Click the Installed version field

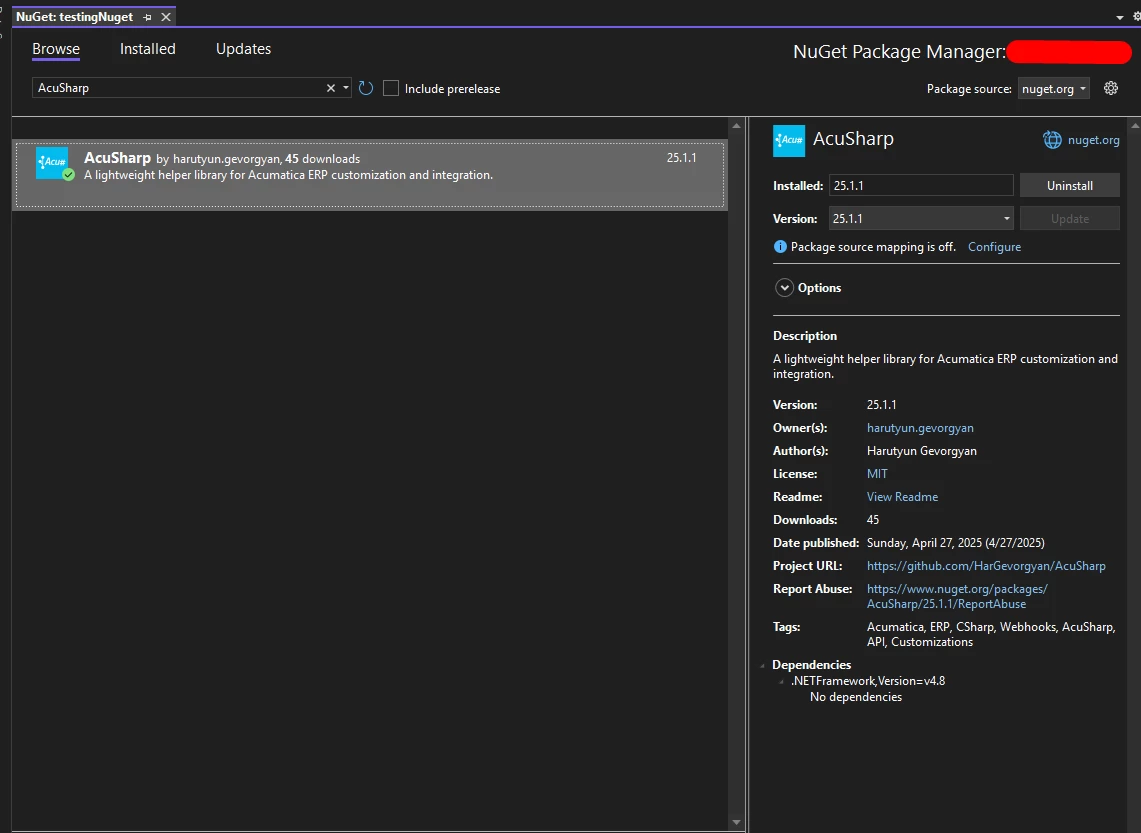(x=921, y=186)
